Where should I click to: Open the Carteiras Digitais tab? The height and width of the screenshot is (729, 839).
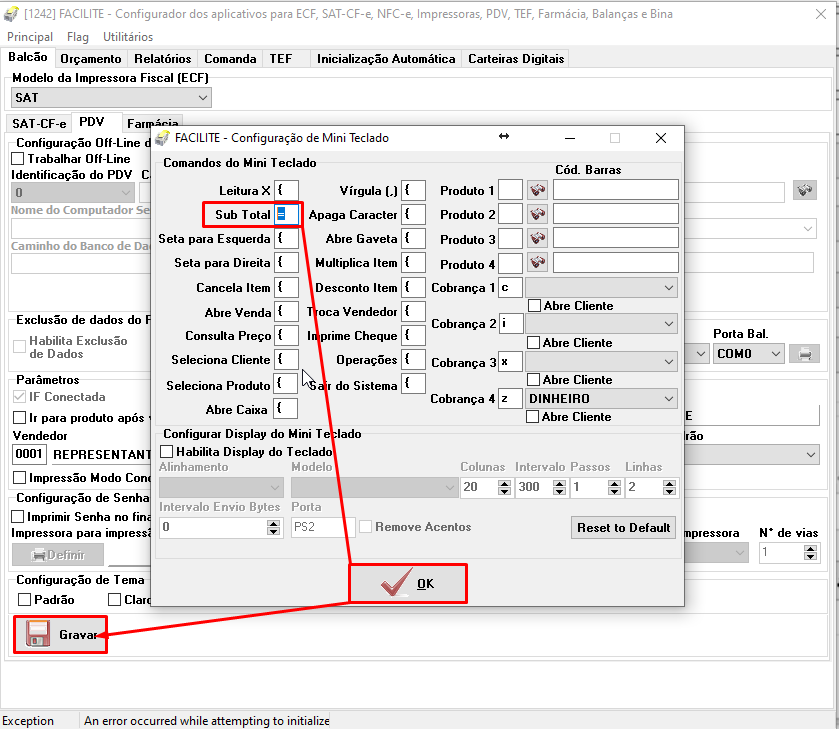click(x=516, y=59)
